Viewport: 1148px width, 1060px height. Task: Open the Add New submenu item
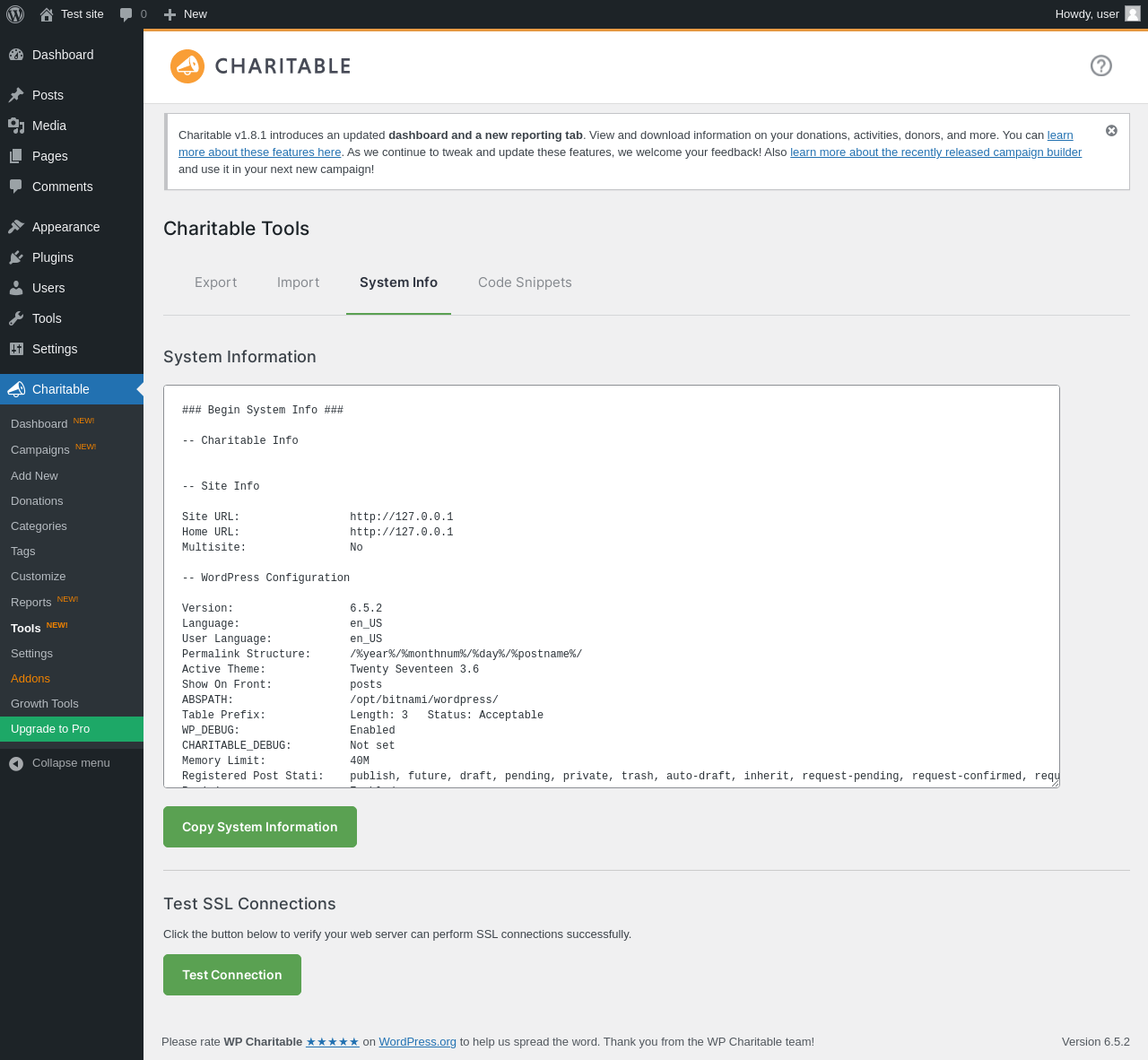point(34,476)
